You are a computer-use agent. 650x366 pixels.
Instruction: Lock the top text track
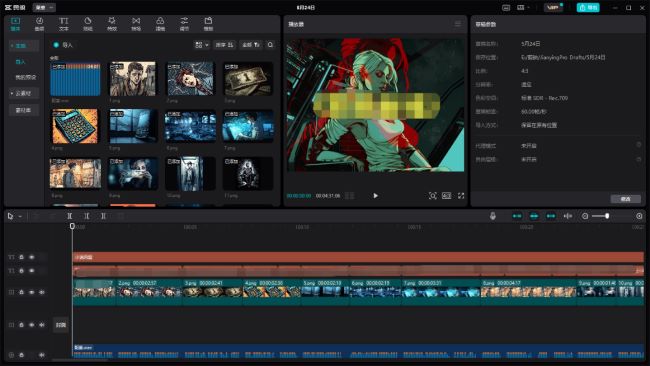click(x=22, y=257)
